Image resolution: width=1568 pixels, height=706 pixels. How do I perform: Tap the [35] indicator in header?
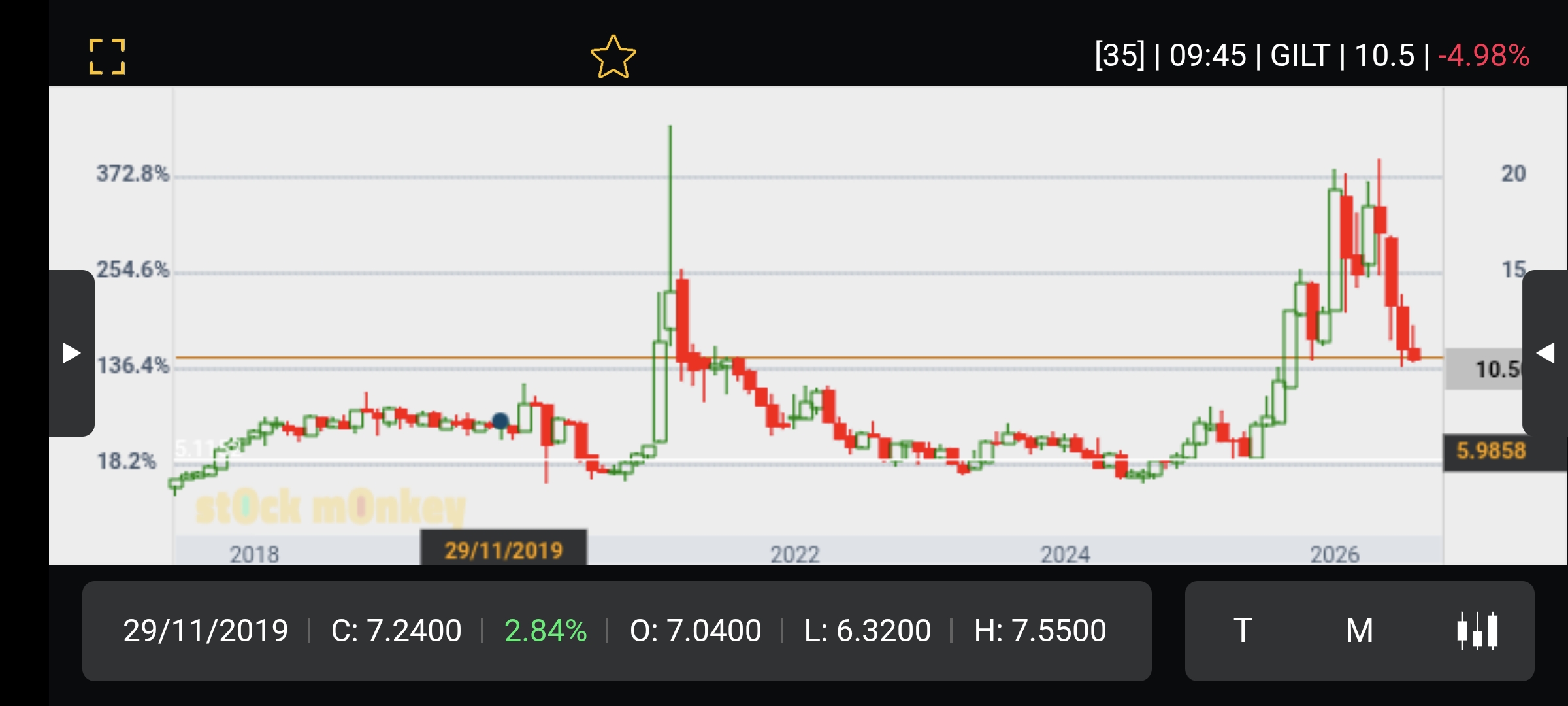(x=1120, y=56)
